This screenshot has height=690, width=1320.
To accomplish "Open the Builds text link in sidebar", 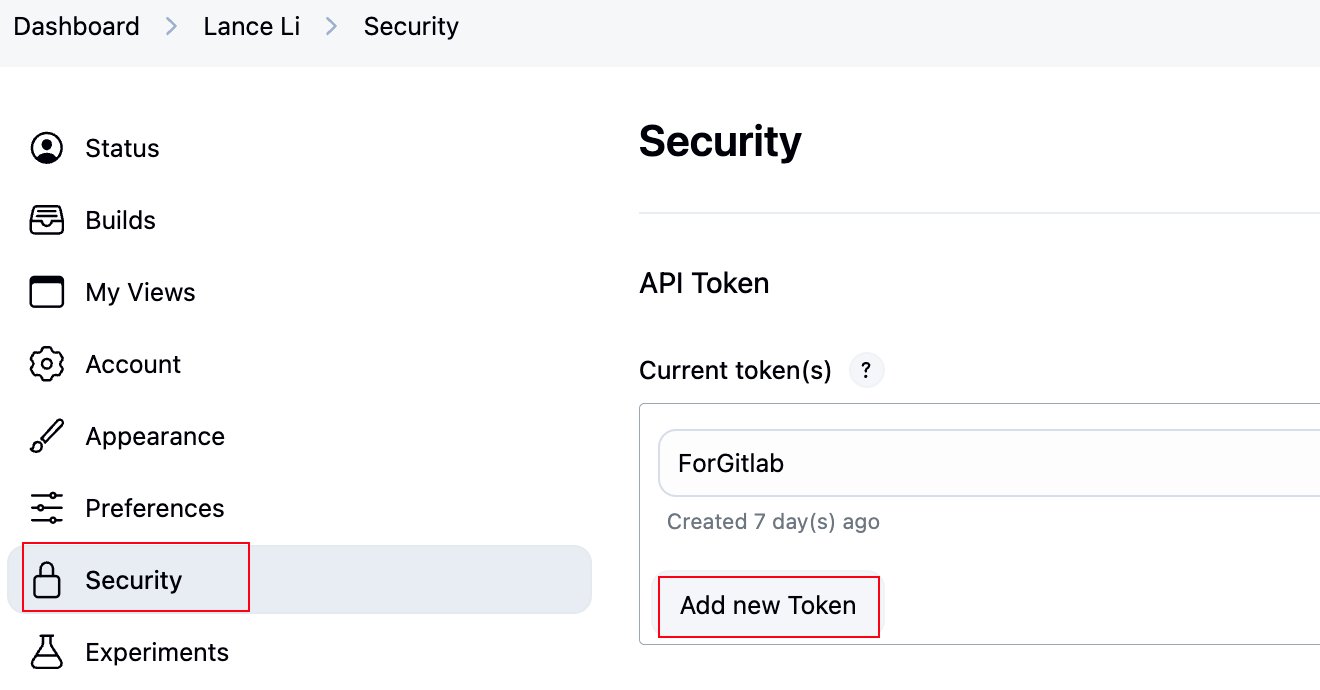I will point(121,220).
